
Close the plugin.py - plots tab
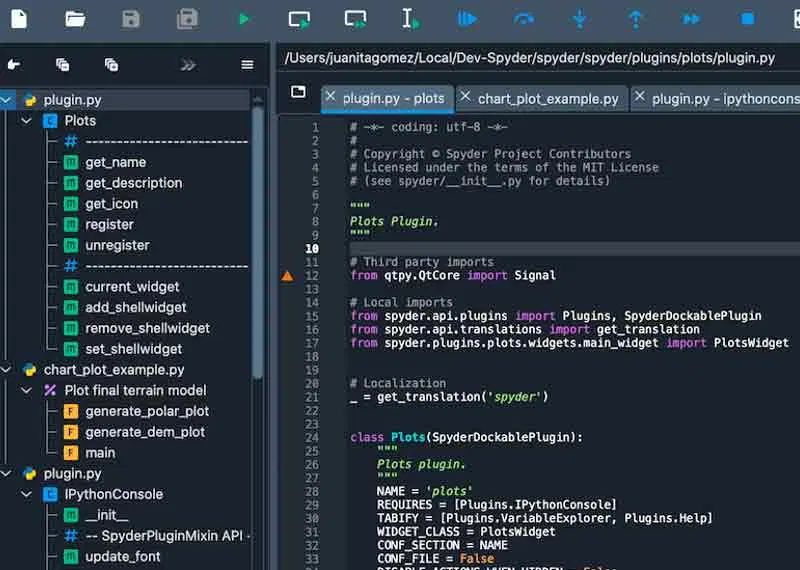tap(331, 96)
